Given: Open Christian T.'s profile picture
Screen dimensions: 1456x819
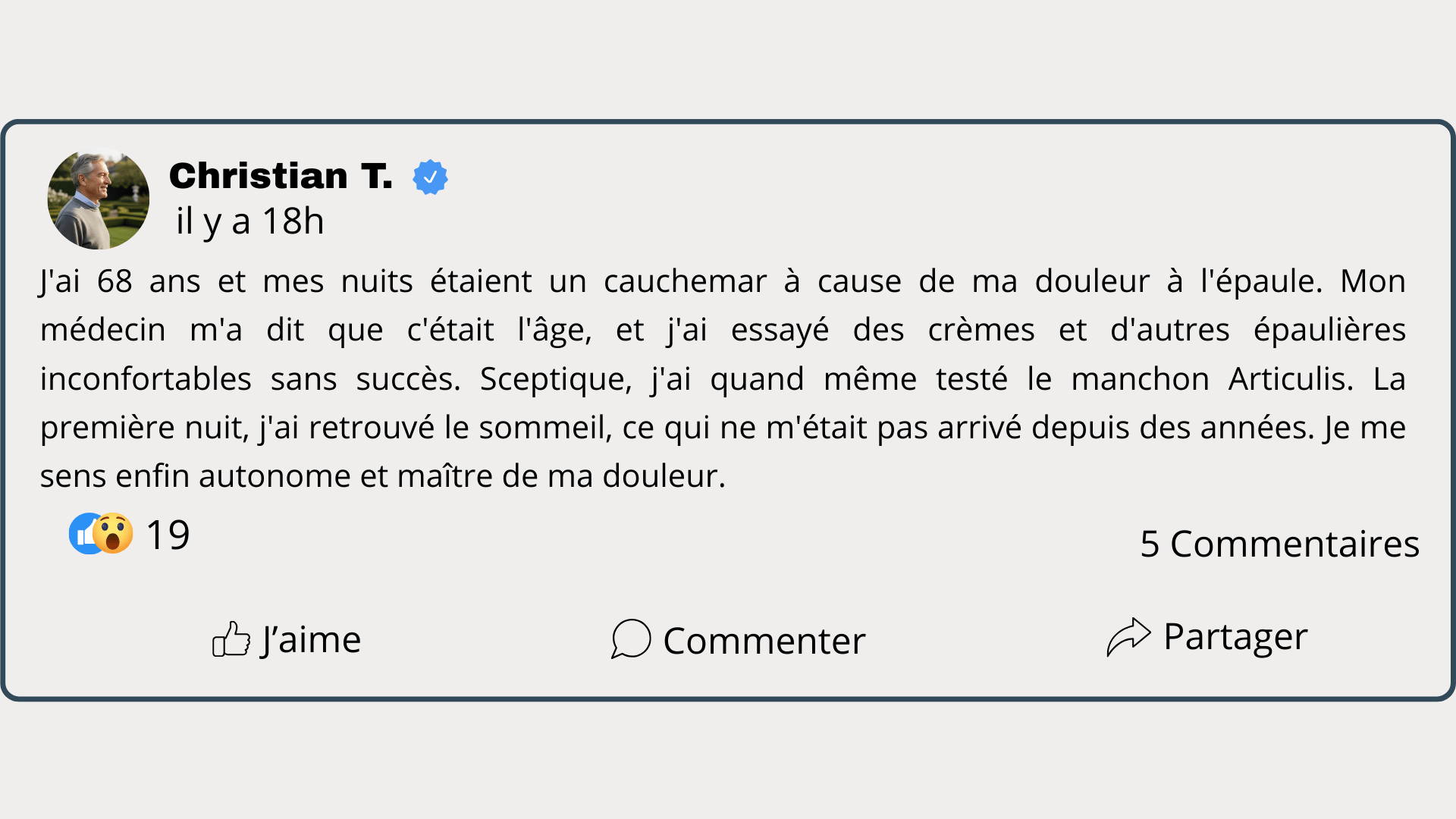Looking at the screenshot, I should click(x=99, y=199).
